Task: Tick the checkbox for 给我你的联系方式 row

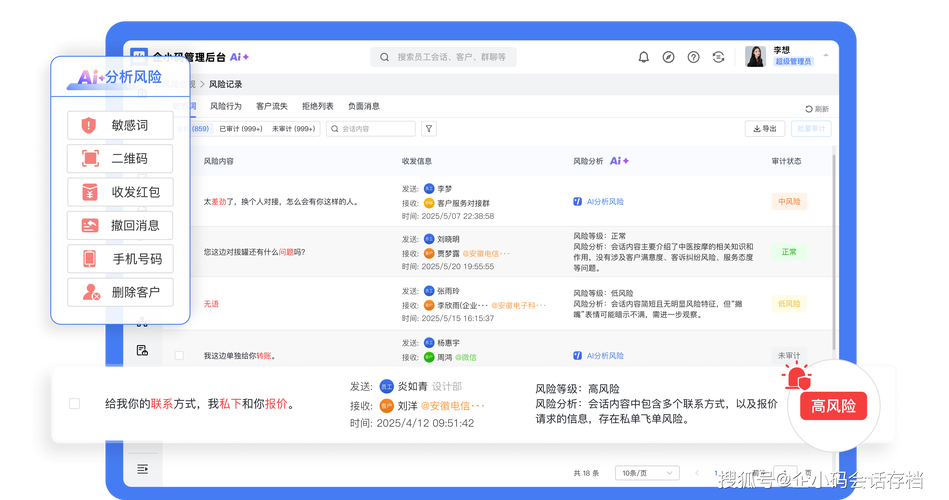Action: click(x=74, y=404)
